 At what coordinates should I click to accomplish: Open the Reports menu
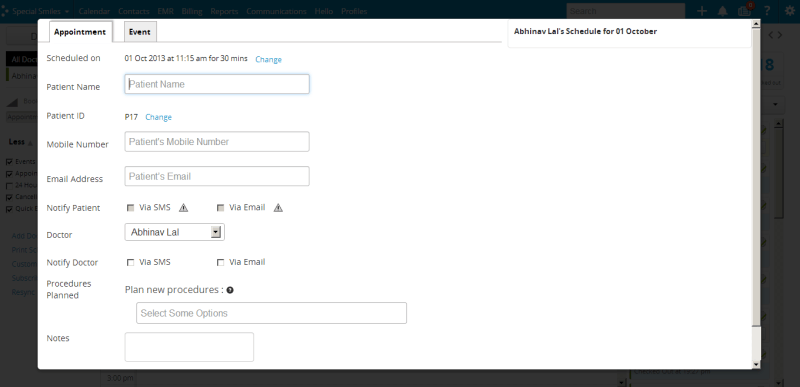224,11
